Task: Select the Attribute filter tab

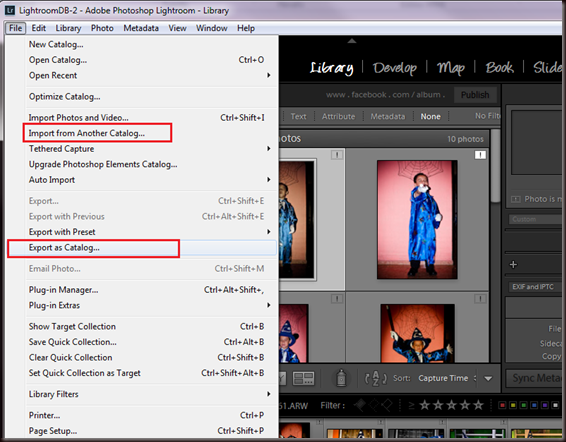Action: click(338, 116)
